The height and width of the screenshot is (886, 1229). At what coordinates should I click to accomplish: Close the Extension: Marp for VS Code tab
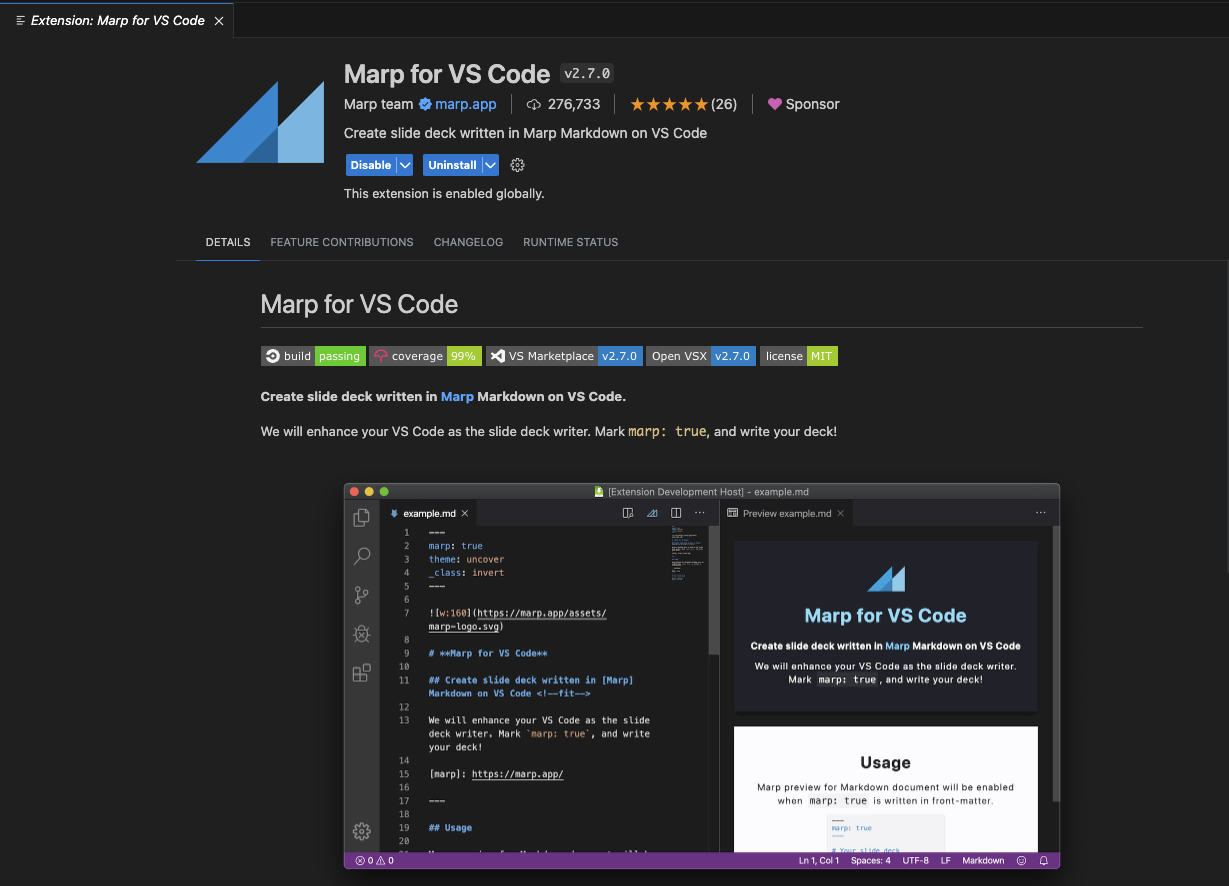pos(219,20)
